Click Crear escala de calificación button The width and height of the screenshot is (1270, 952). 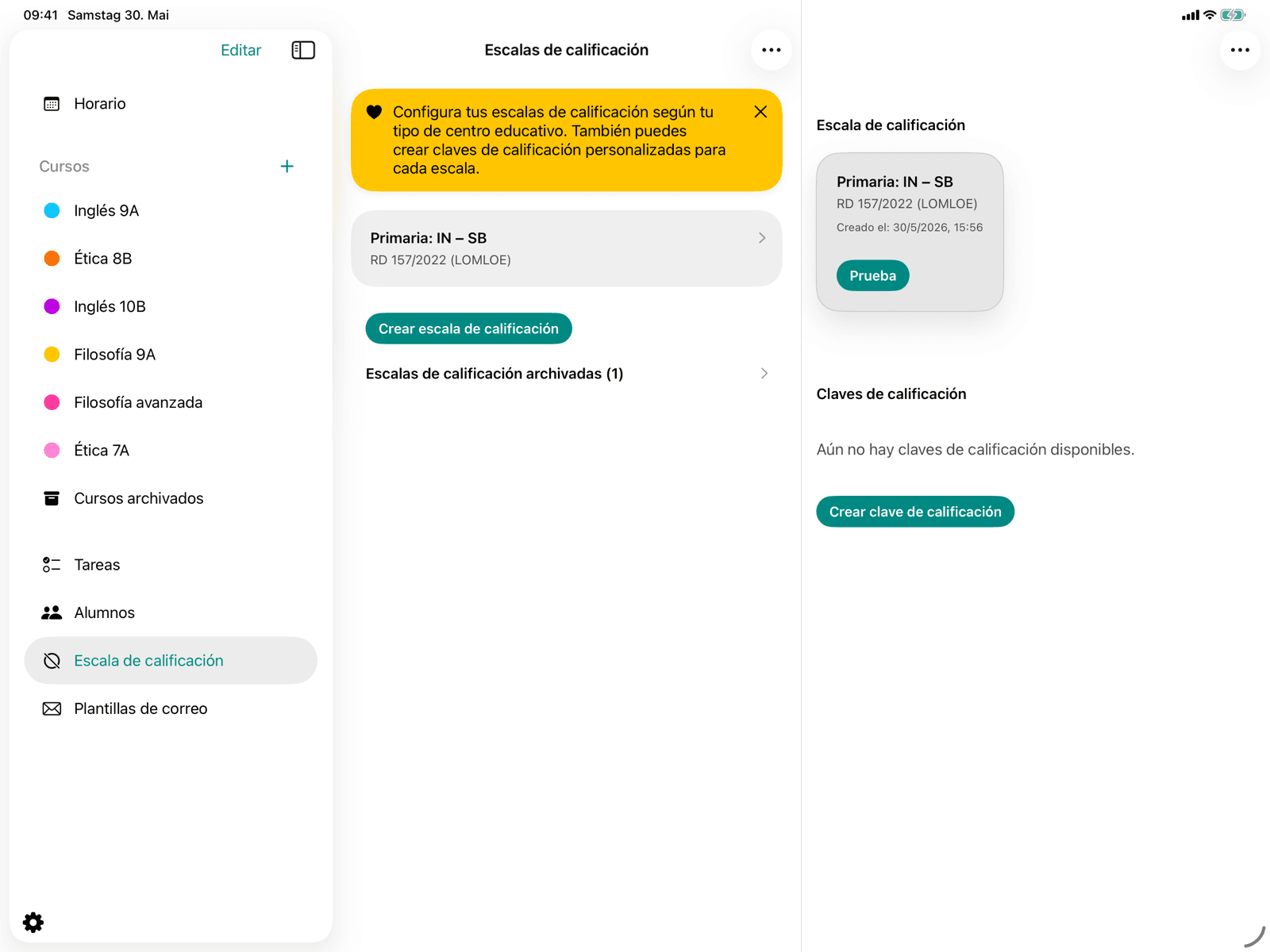(x=468, y=328)
